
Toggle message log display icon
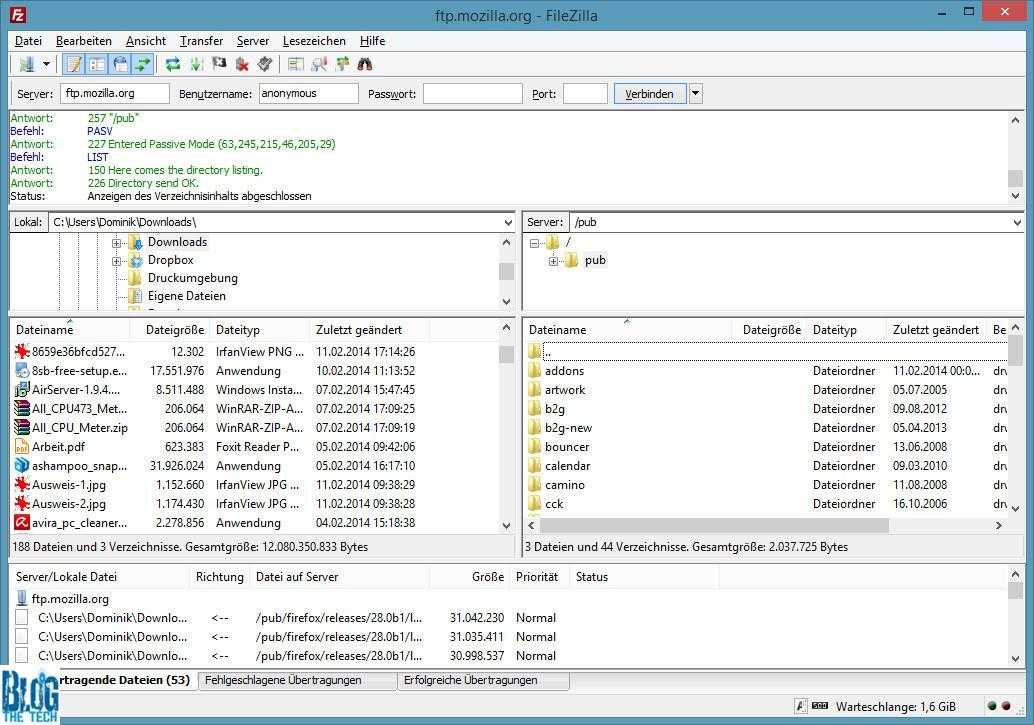[x=73, y=64]
